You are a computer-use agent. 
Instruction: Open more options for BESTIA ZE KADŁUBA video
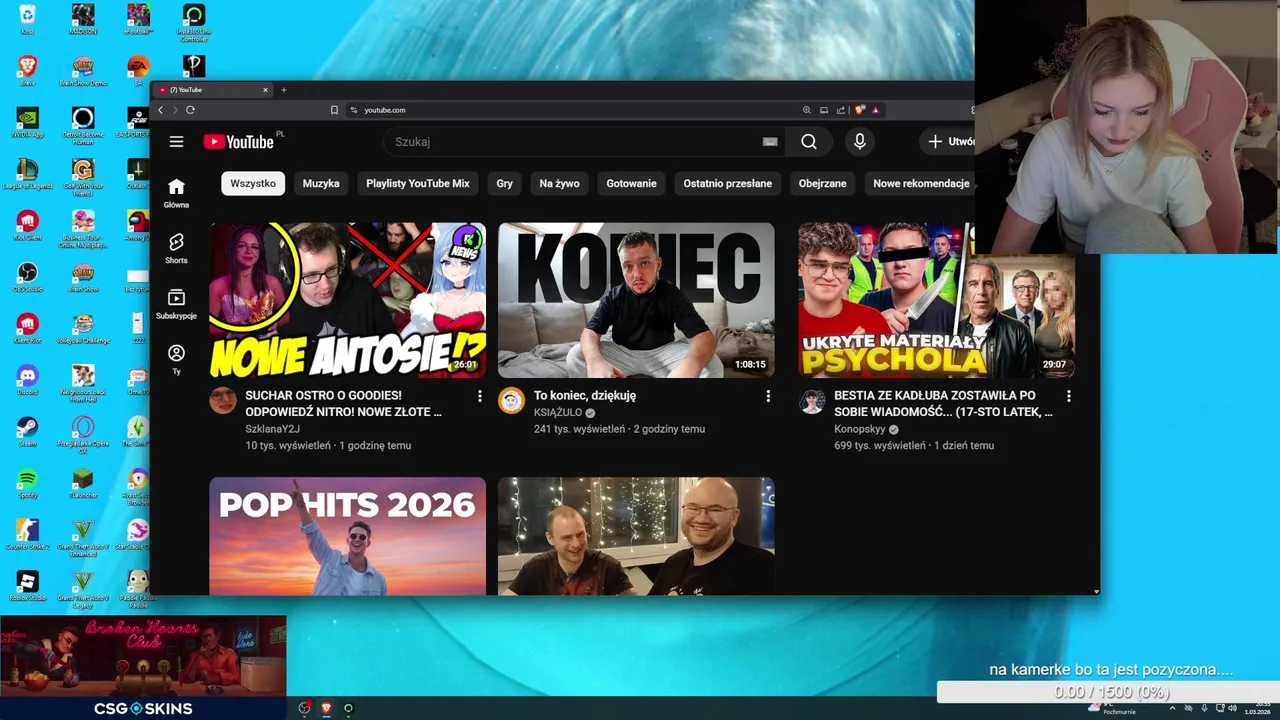1068,396
